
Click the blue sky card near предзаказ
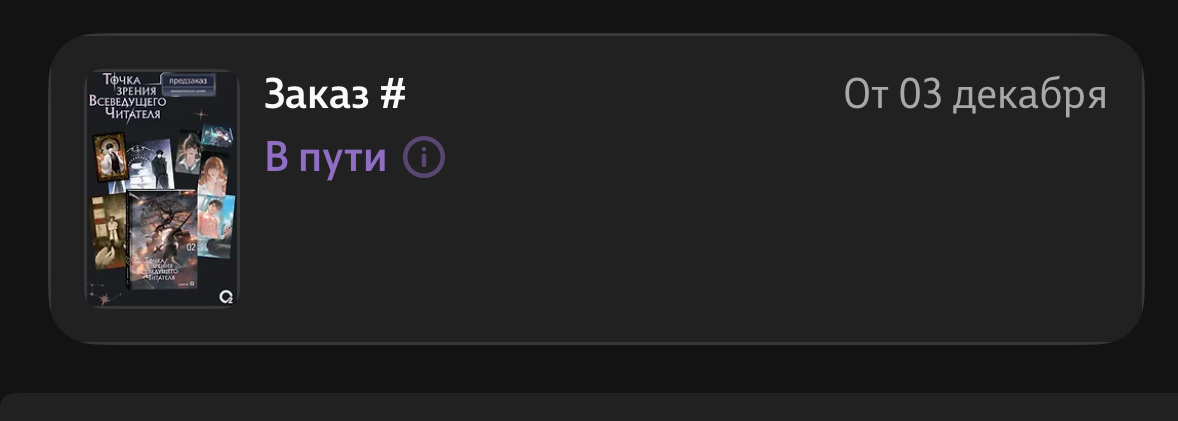click(217, 136)
